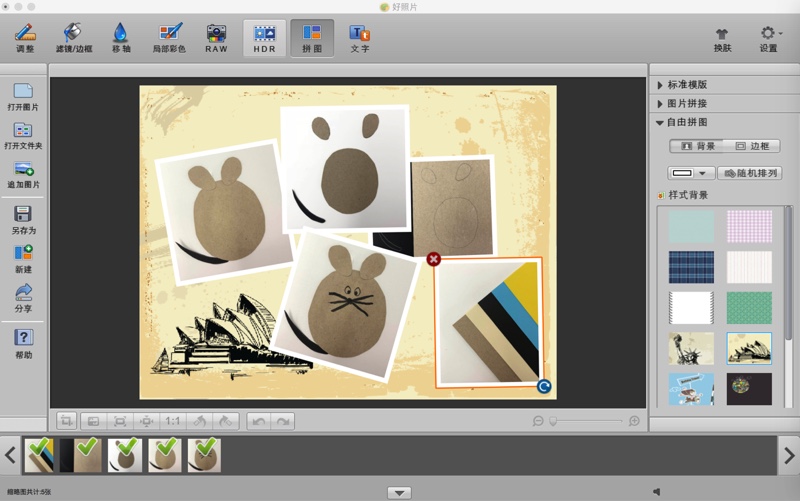This screenshot has height=501, width=800.
Task: Open 帮助 help from sidebar
Action: pyautogui.click(x=23, y=343)
